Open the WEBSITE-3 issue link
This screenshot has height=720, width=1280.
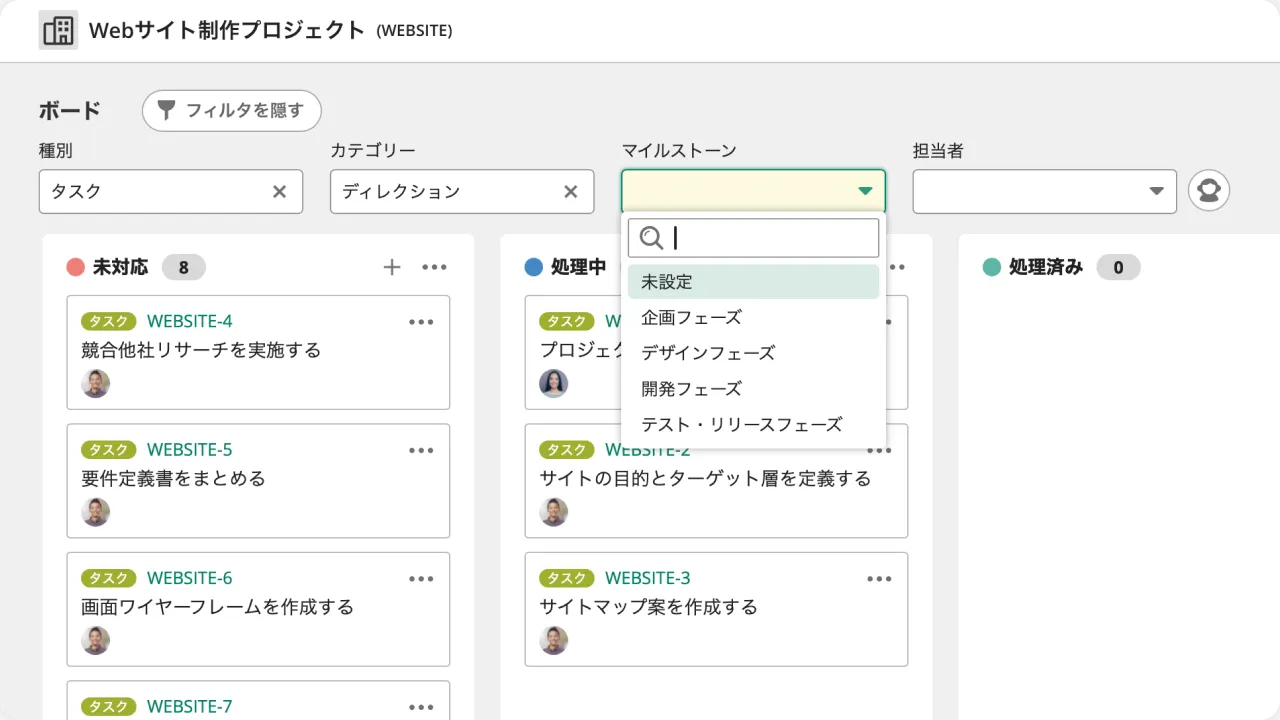point(648,578)
